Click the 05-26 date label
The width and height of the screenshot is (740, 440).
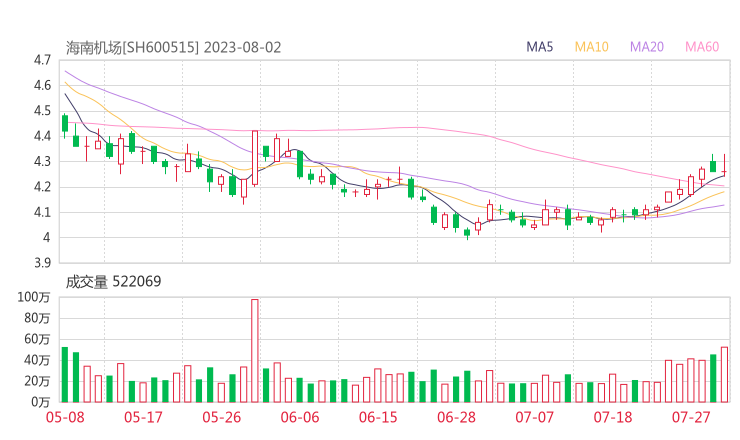222,417
